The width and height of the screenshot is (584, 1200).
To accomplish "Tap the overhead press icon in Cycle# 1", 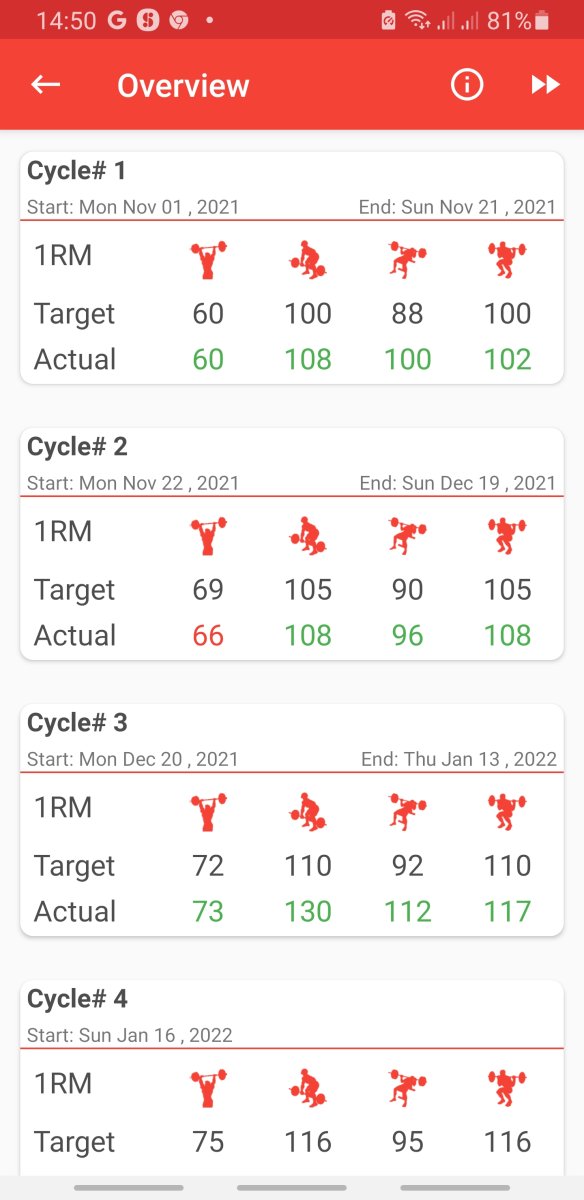I will (x=207, y=257).
